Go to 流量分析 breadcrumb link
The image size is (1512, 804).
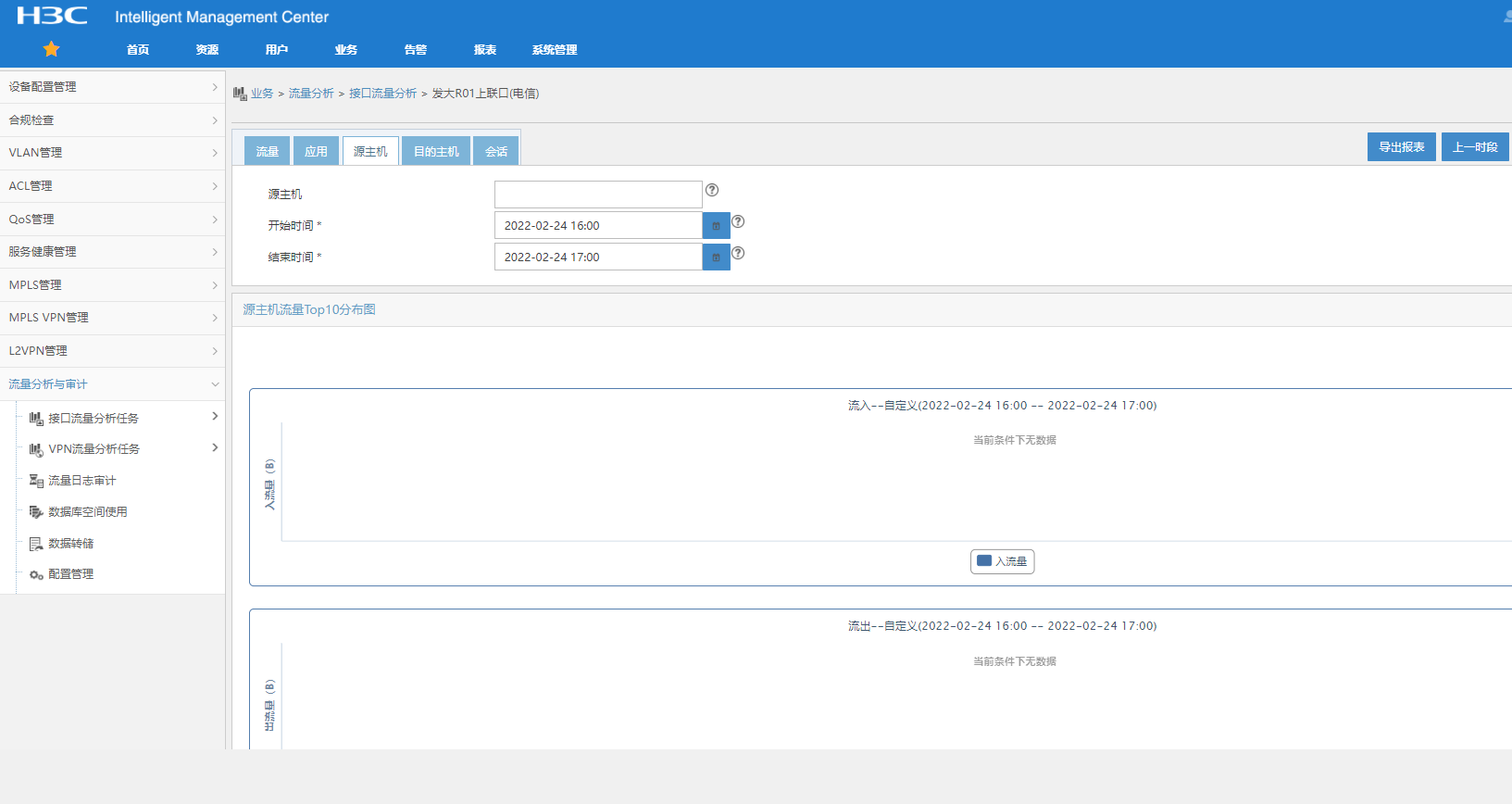tap(311, 94)
